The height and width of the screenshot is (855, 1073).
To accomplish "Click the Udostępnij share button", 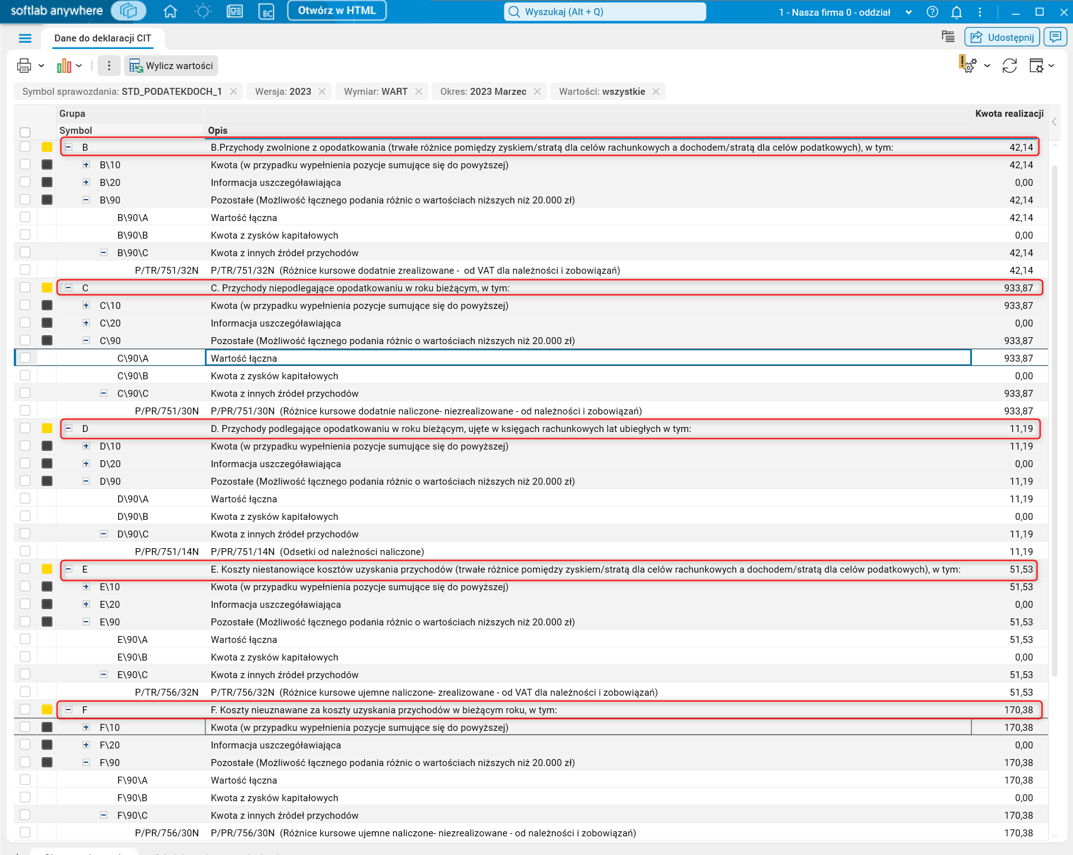I will tap(1002, 37).
